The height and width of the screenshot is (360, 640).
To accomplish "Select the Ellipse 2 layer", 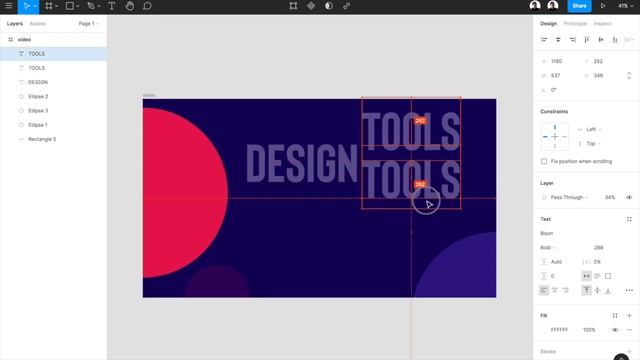I will pos(53,97).
